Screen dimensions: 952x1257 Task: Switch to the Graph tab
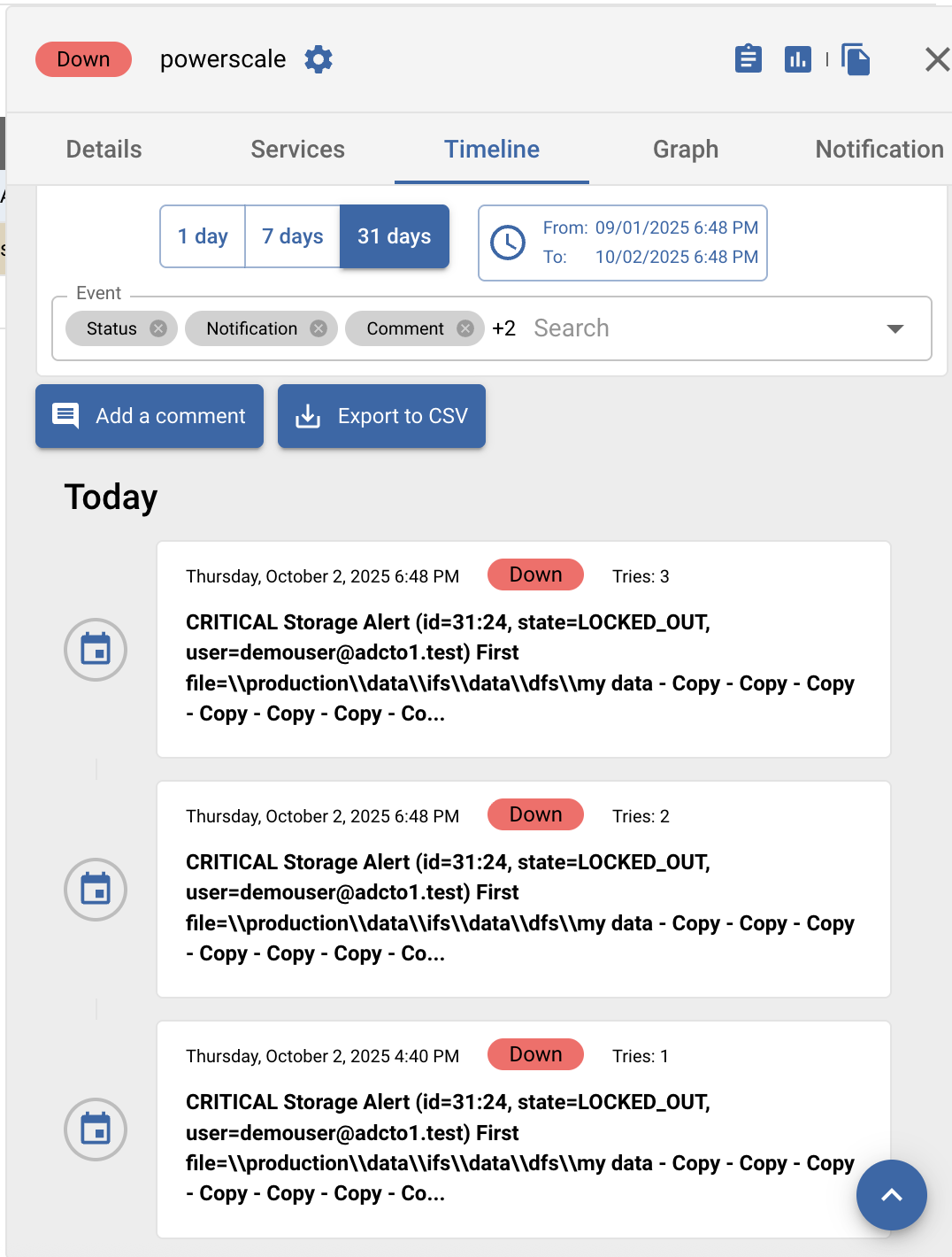click(686, 149)
